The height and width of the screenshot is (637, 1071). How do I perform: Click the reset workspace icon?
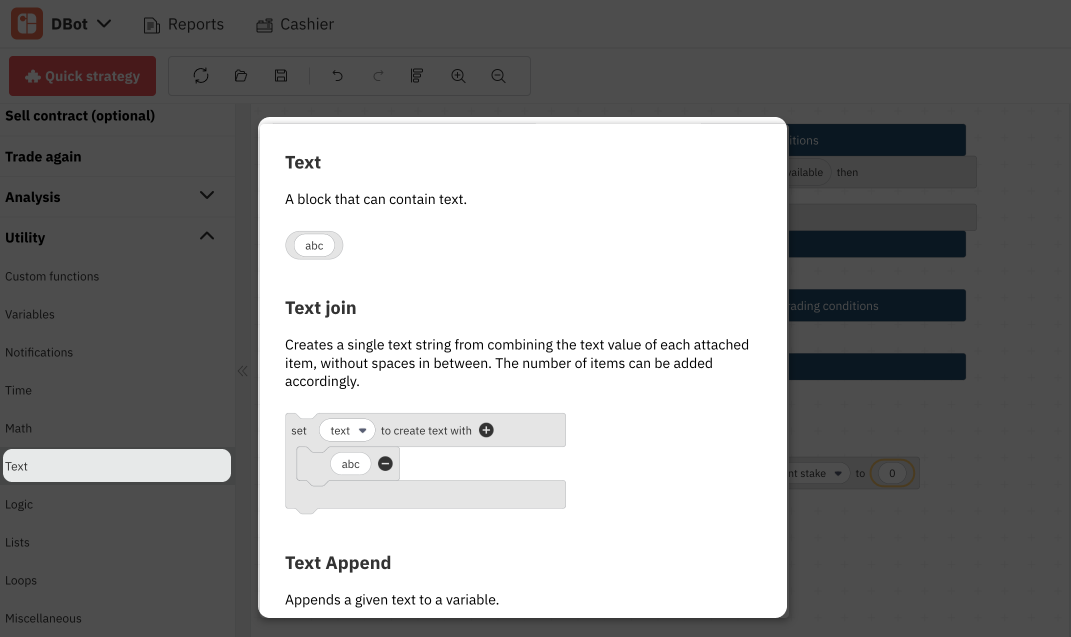pos(201,76)
